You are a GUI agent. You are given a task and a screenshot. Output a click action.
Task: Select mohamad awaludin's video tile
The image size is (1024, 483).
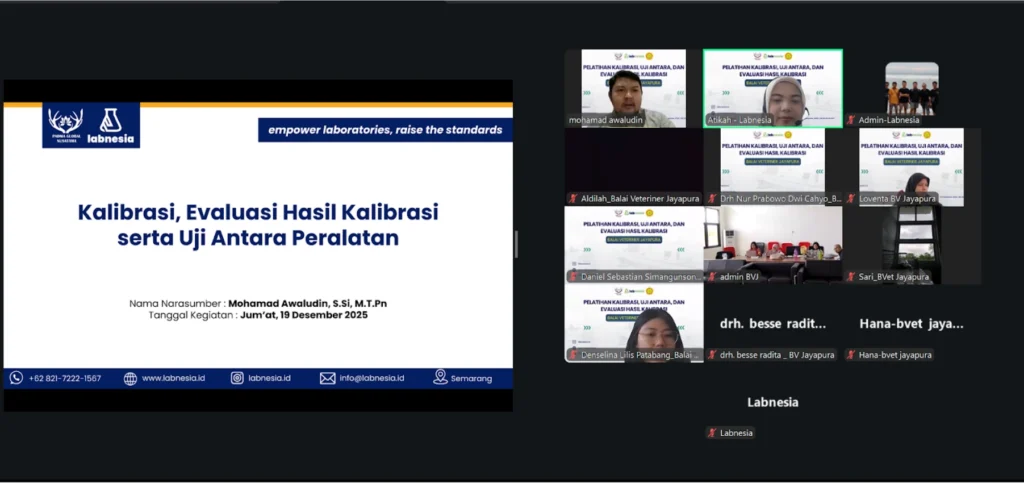[x=633, y=88]
